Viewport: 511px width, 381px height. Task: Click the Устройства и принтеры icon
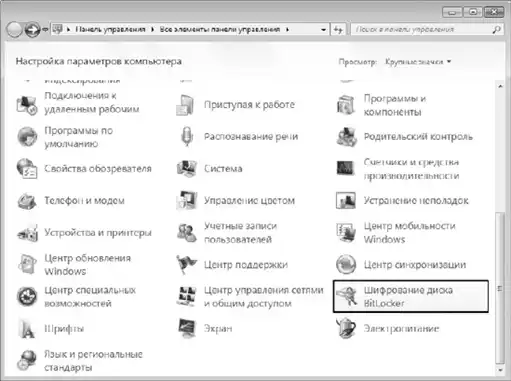tap(27, 233)
